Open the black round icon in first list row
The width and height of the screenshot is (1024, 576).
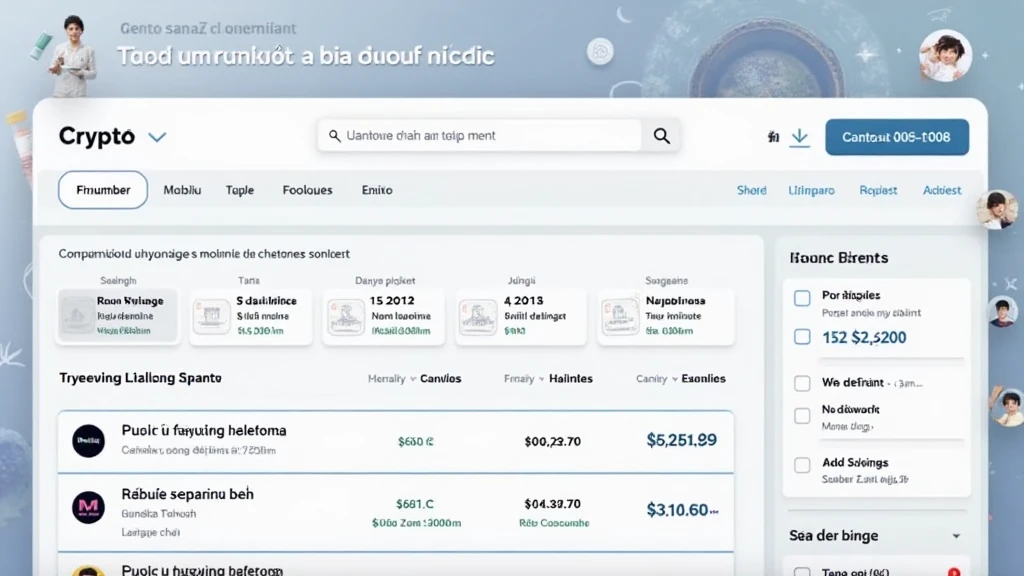click(x=88, y=440)
